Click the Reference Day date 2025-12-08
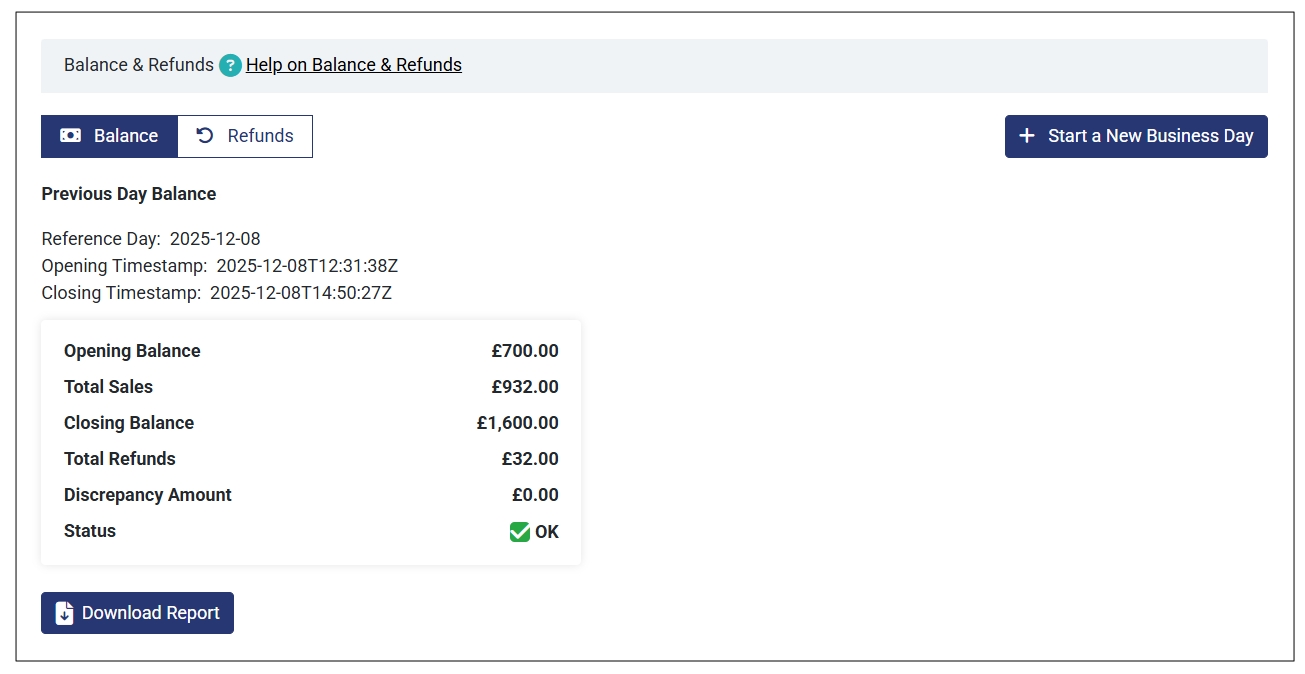1305x674 pixels. [x=215, y=238]
